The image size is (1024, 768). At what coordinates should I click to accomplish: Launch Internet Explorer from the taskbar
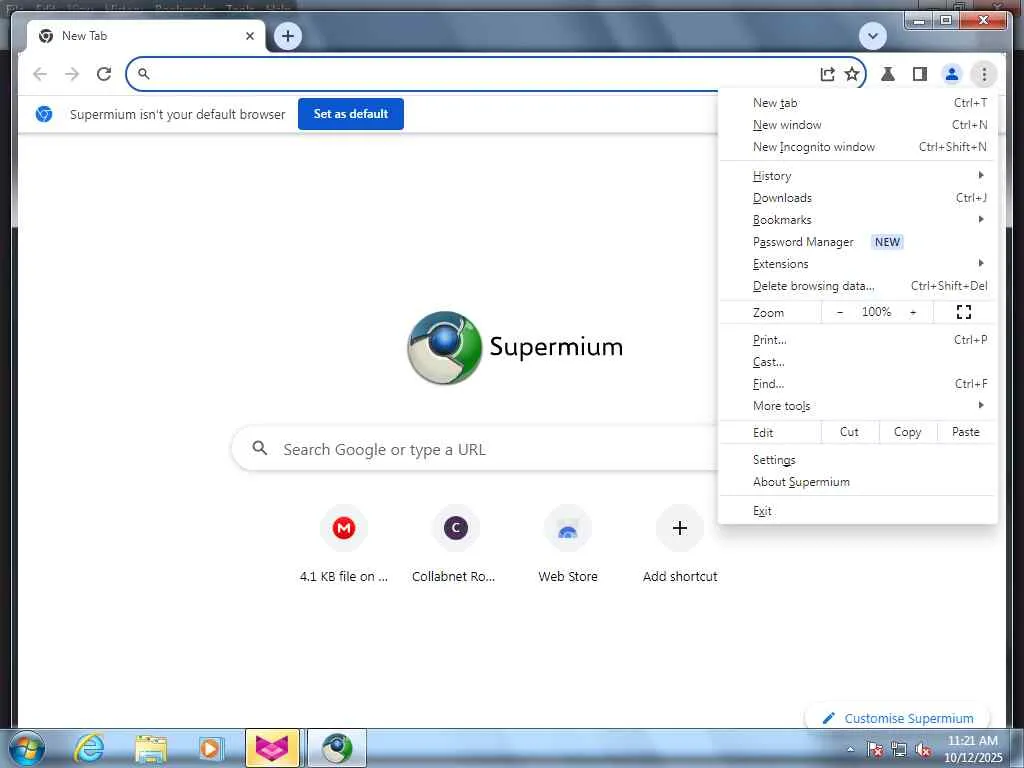[89, 748]
